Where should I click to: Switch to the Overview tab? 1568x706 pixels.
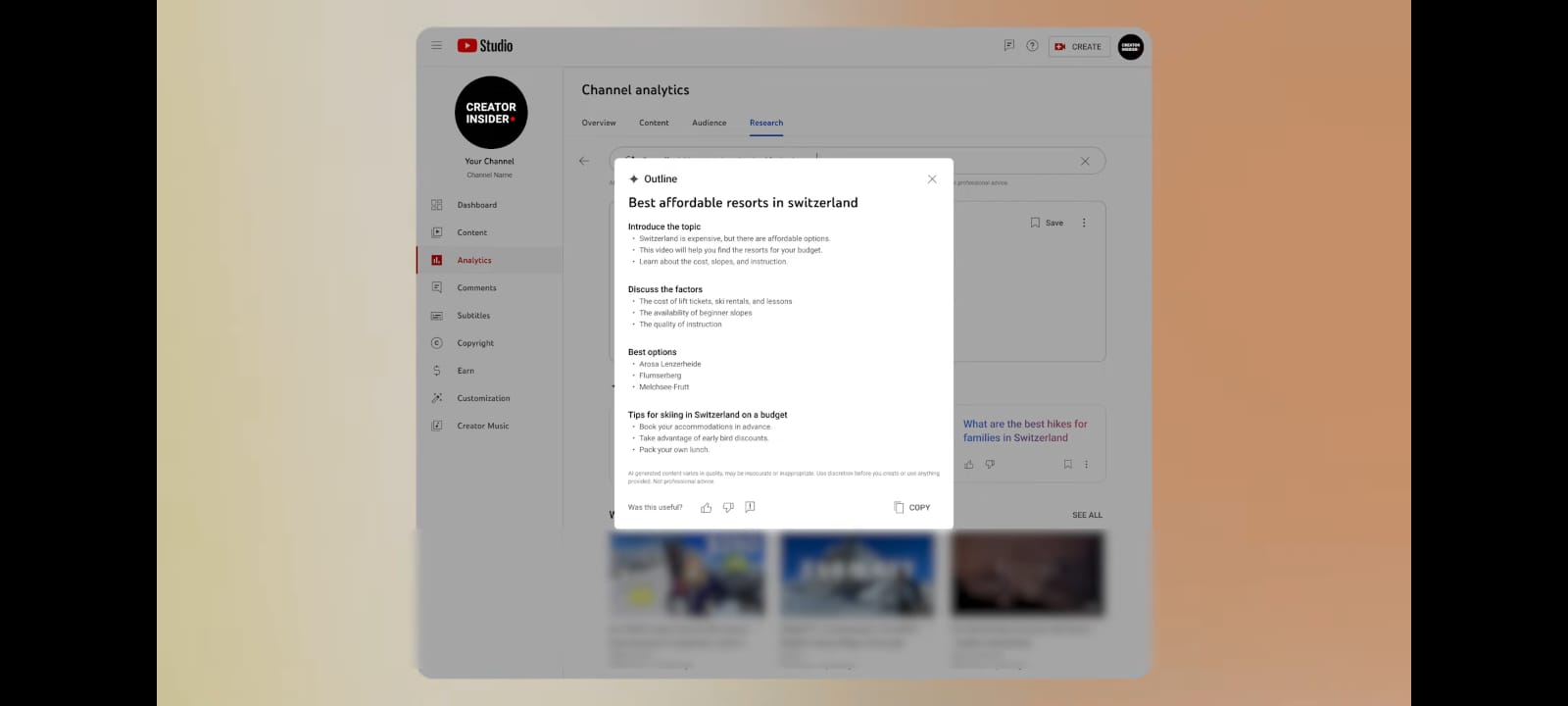point(599,124)
